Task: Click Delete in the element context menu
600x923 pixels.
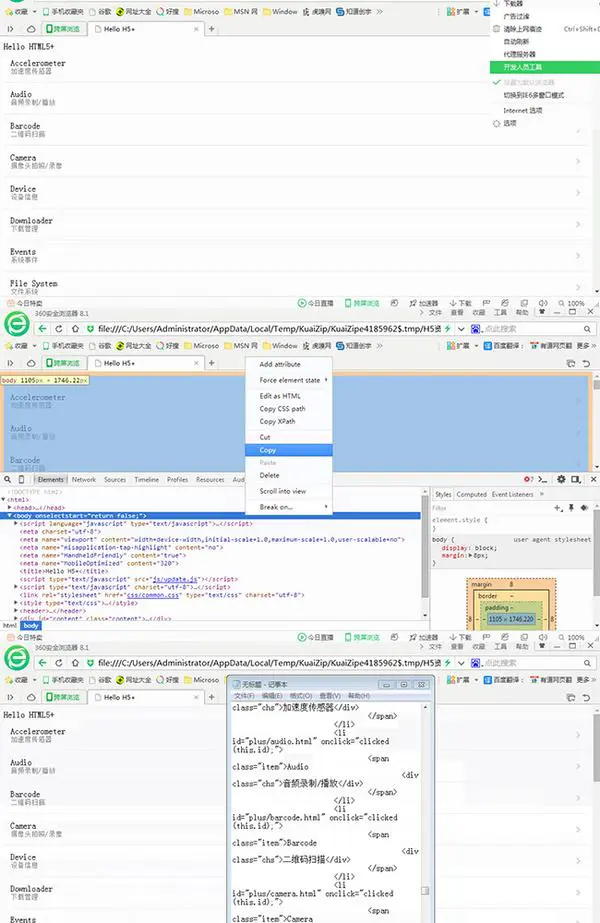Action: coord(269,475)
